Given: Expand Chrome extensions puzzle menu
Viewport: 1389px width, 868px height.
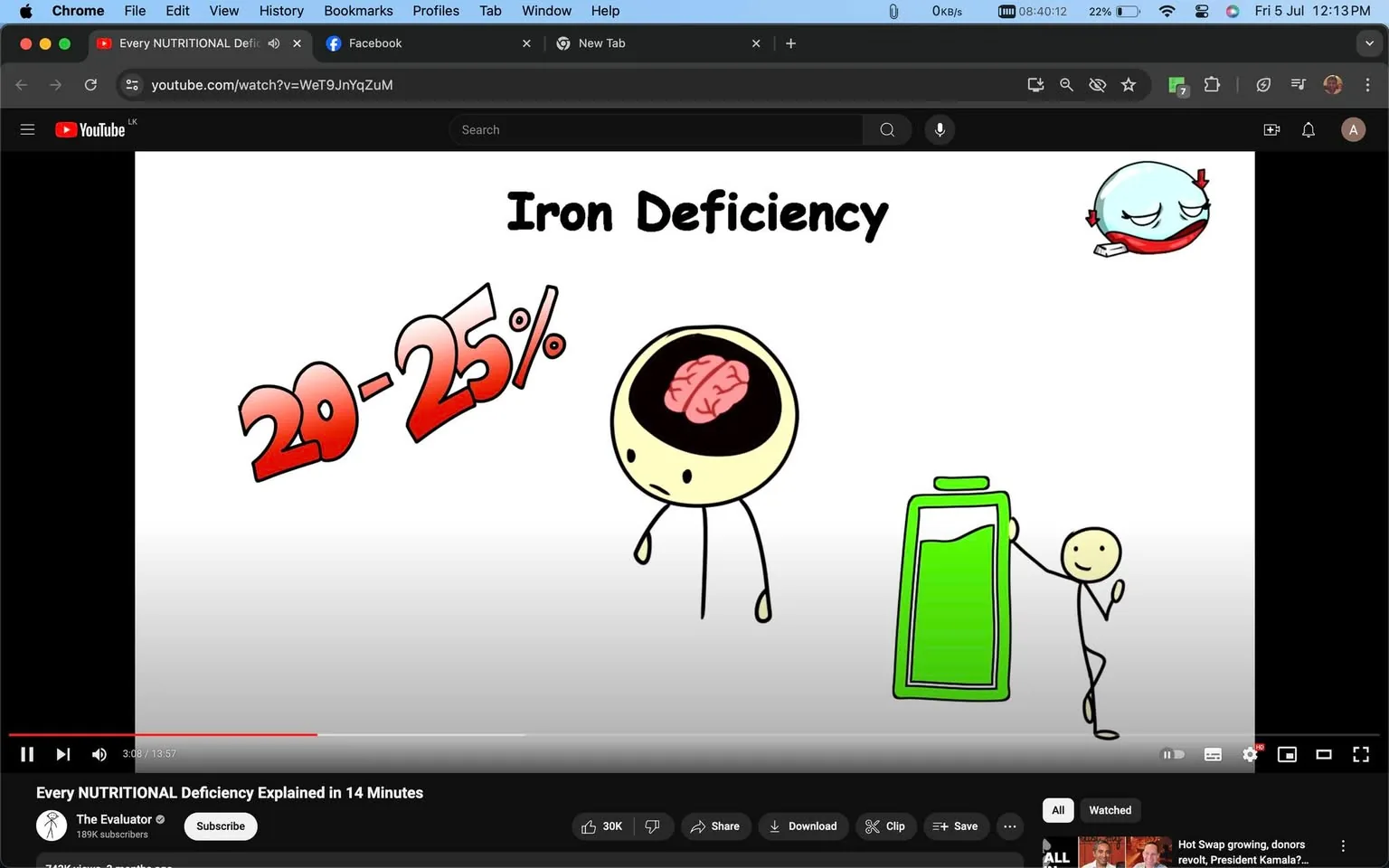Looking at the screenshot, I should [x=1212, y=84].
